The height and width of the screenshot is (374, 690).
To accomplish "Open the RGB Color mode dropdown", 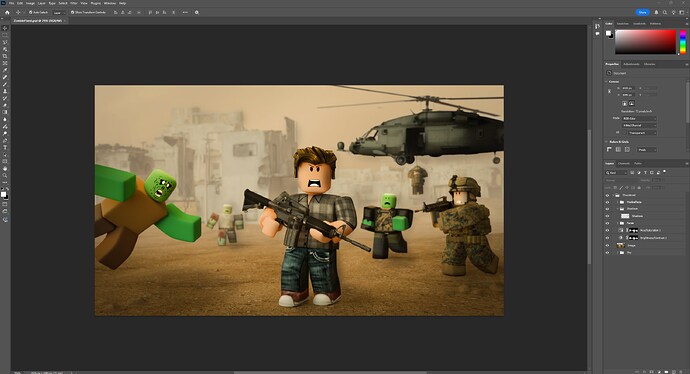I will [x=639, y=119].
